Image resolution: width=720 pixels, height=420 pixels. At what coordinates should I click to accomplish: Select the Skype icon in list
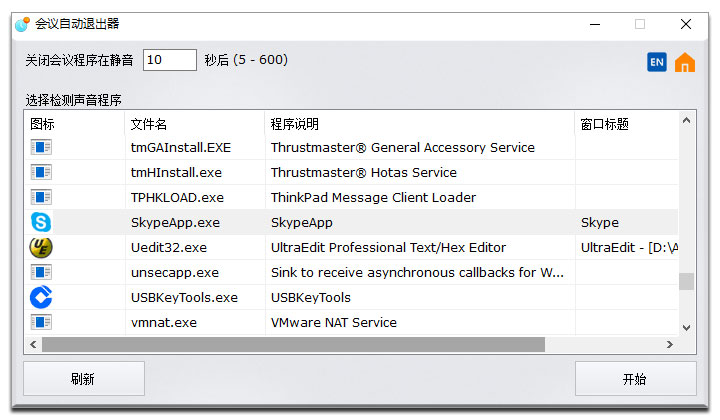tap(41, 222)
